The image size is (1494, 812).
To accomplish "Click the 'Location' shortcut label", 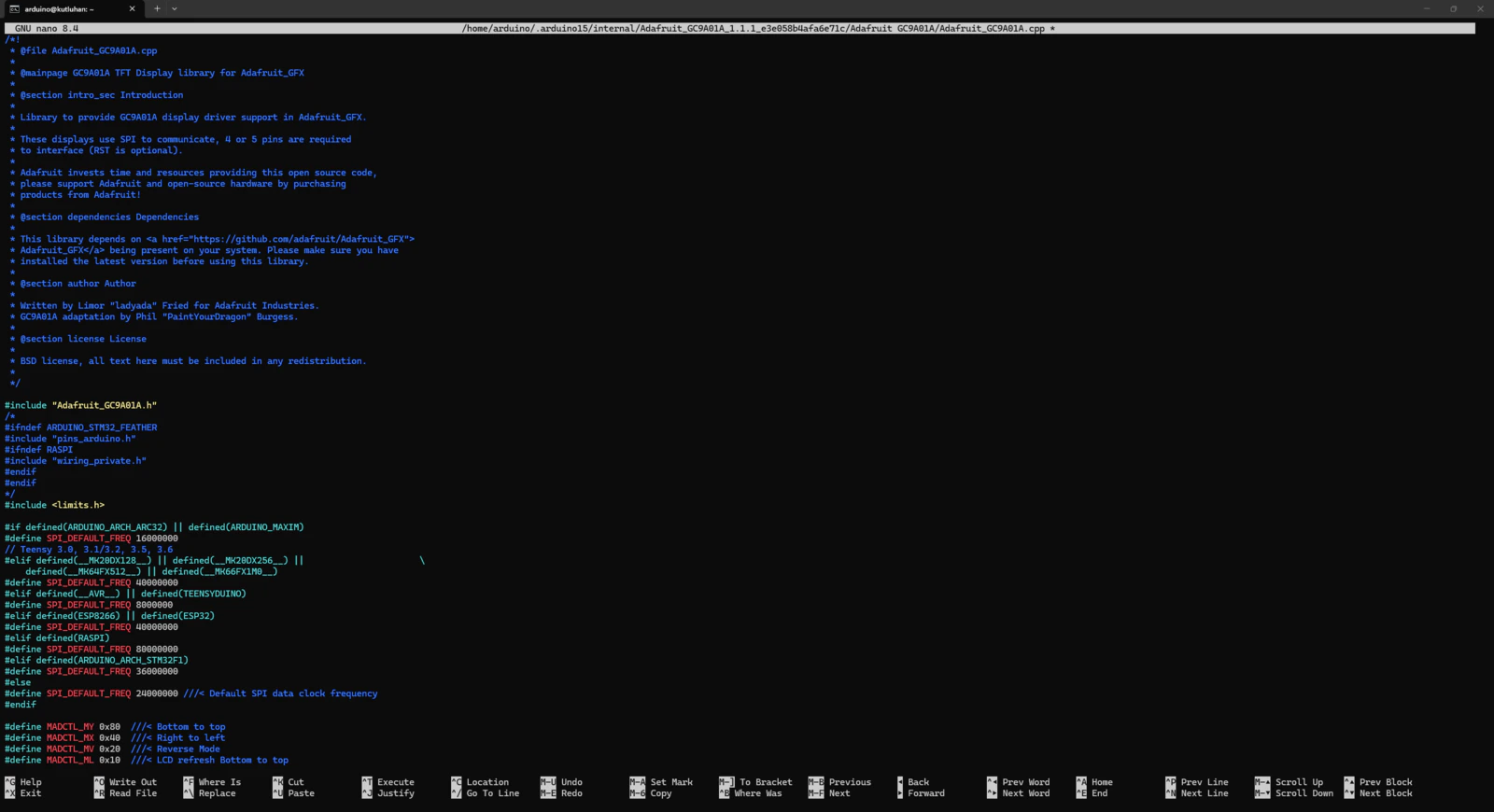I will click(487, 782).
